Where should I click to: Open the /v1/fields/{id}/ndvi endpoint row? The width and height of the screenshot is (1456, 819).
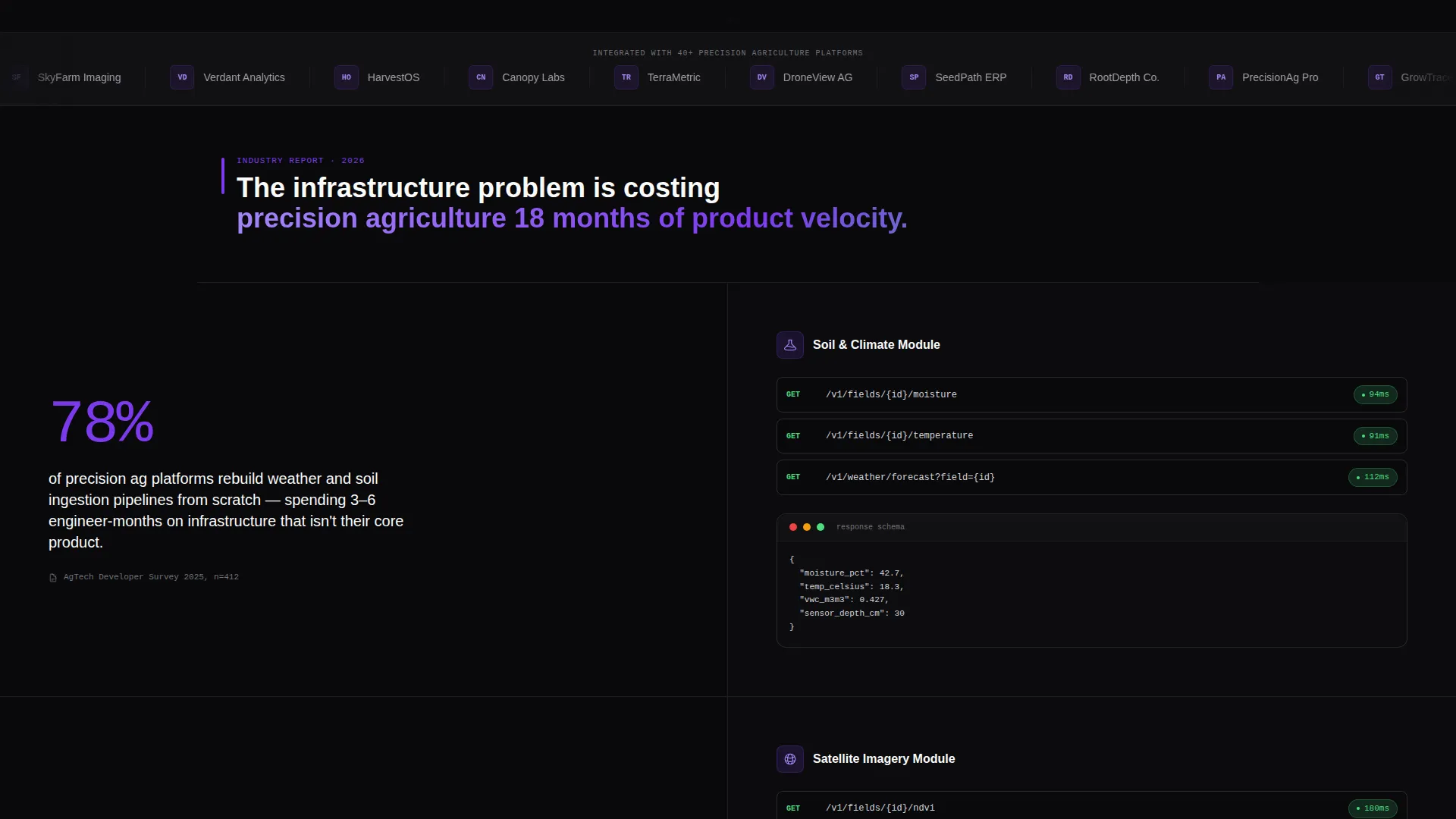1091,805
